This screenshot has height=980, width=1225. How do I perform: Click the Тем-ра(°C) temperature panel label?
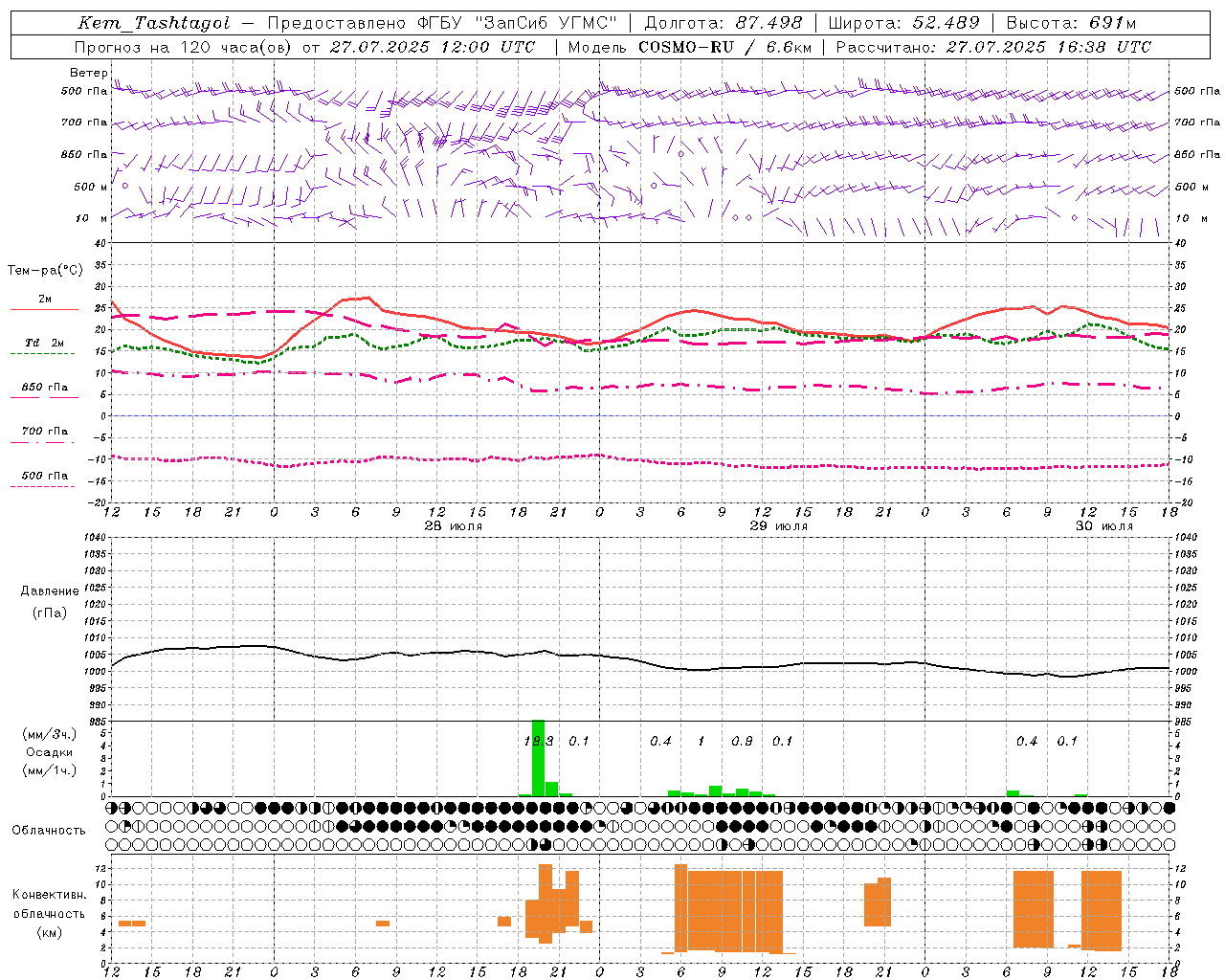45,271
